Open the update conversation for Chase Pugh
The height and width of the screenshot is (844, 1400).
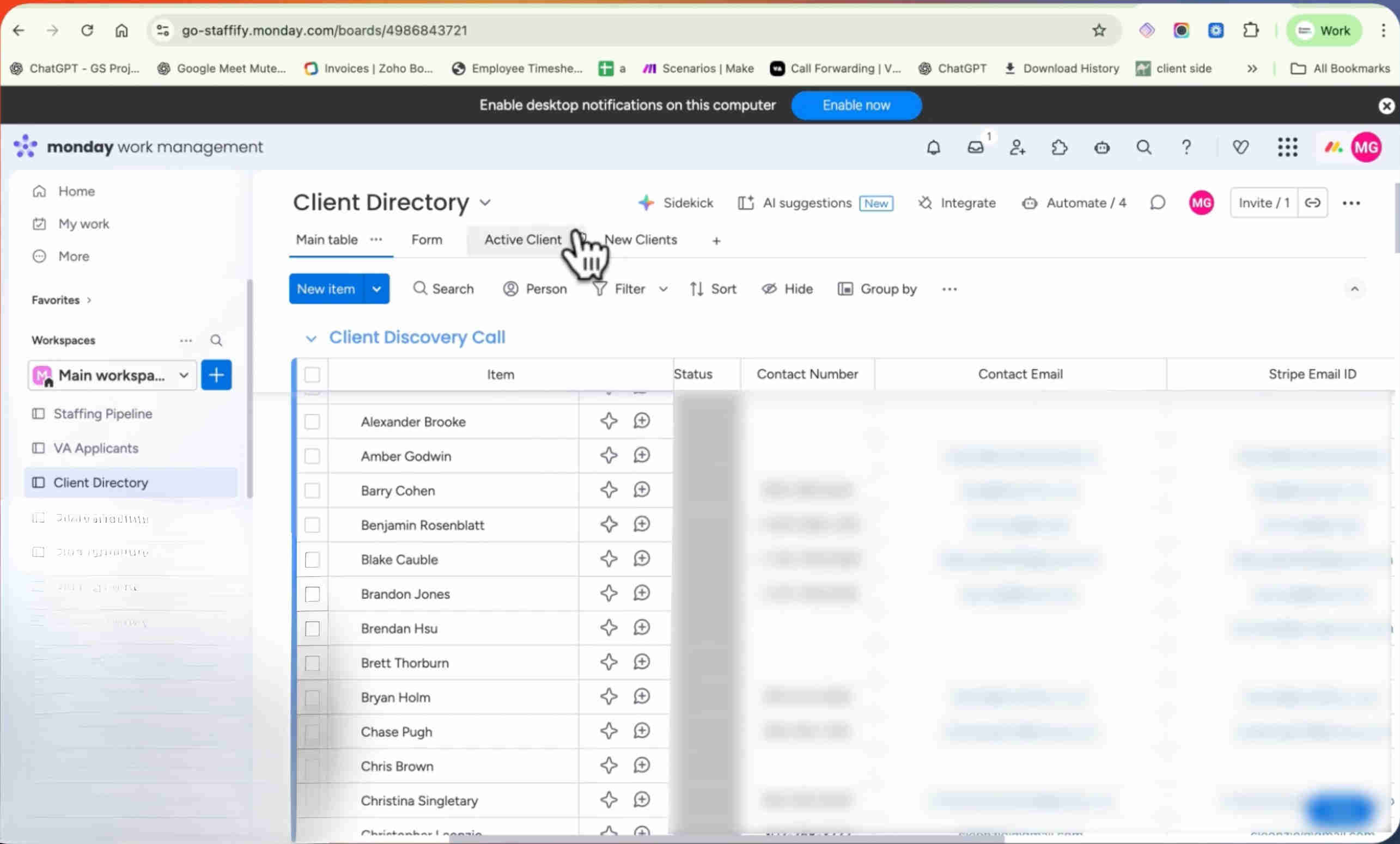click(642, 730)
